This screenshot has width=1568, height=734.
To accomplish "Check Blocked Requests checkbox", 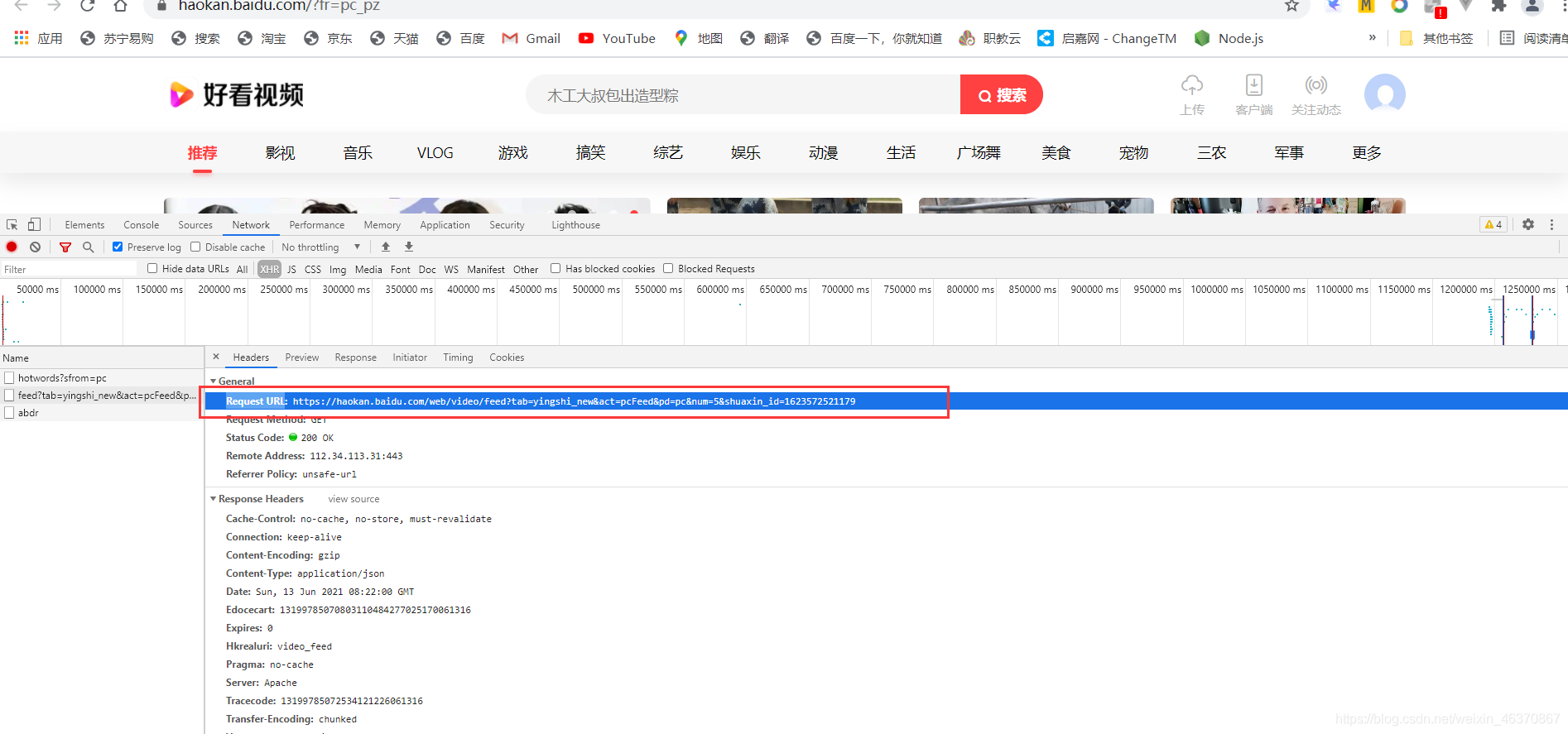I will click(x=668, y=268).
